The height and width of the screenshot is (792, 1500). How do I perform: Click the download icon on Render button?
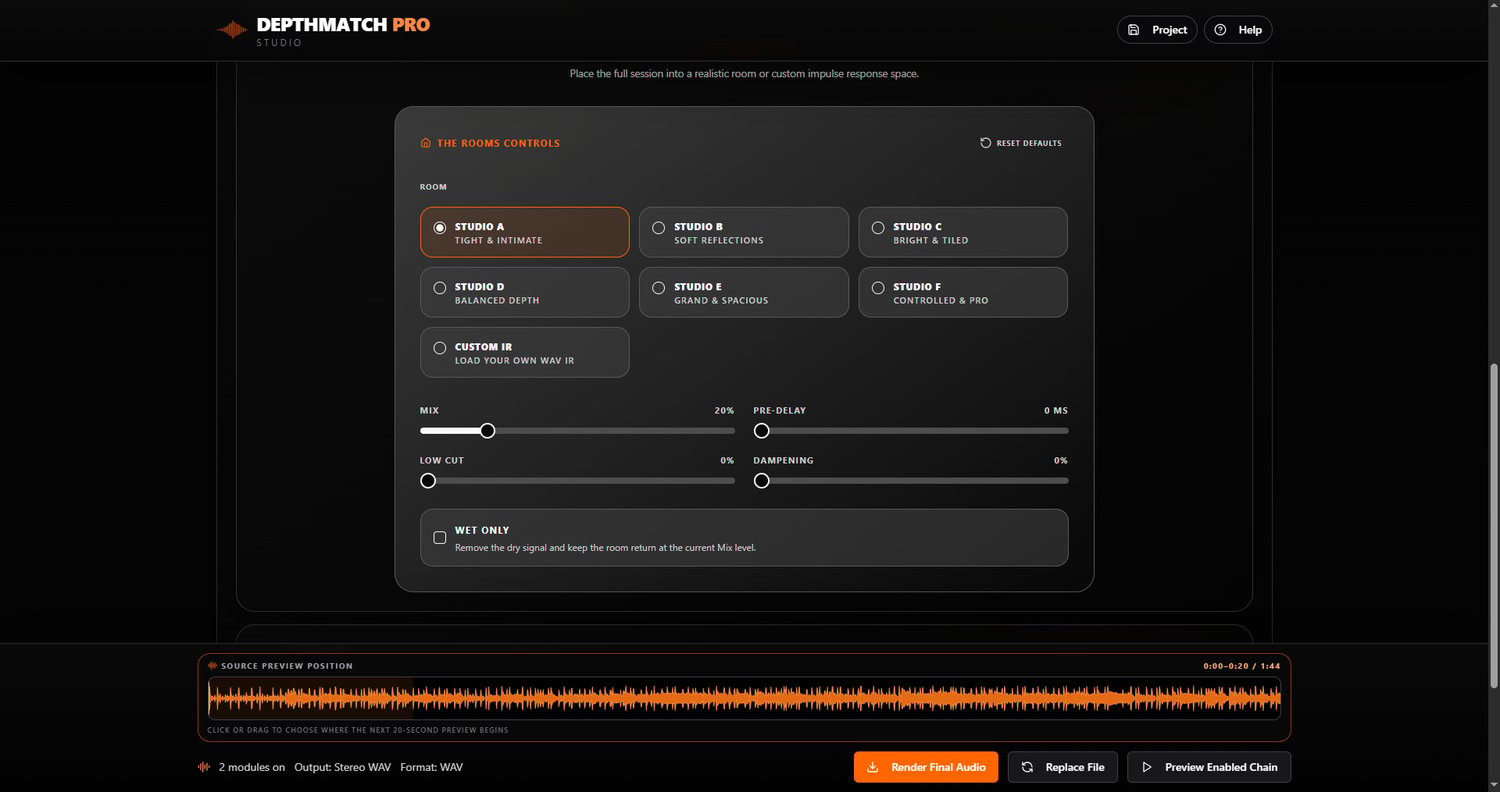pyautogui.click(x=872, y=767)
